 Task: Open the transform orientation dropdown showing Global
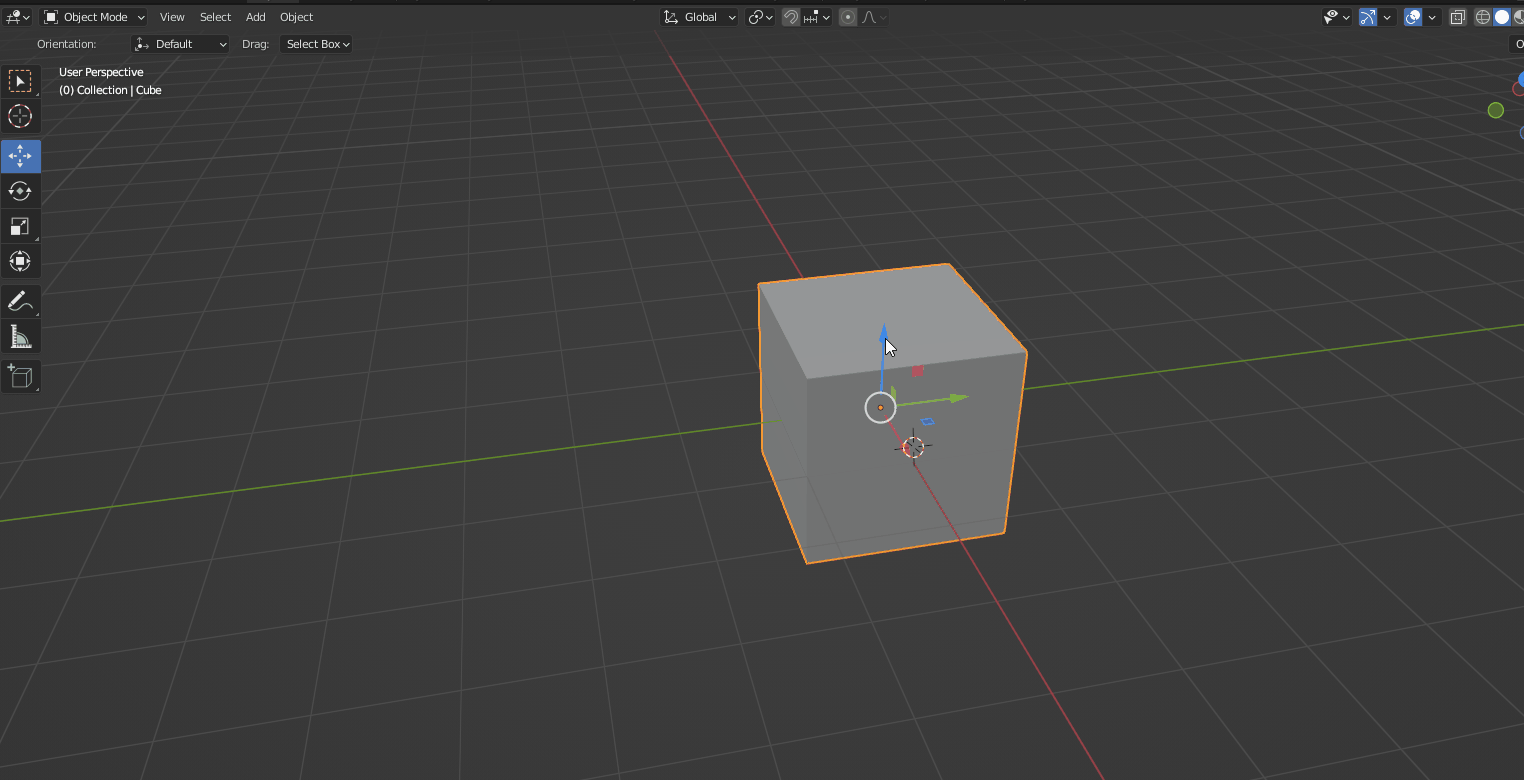[699, 17]
